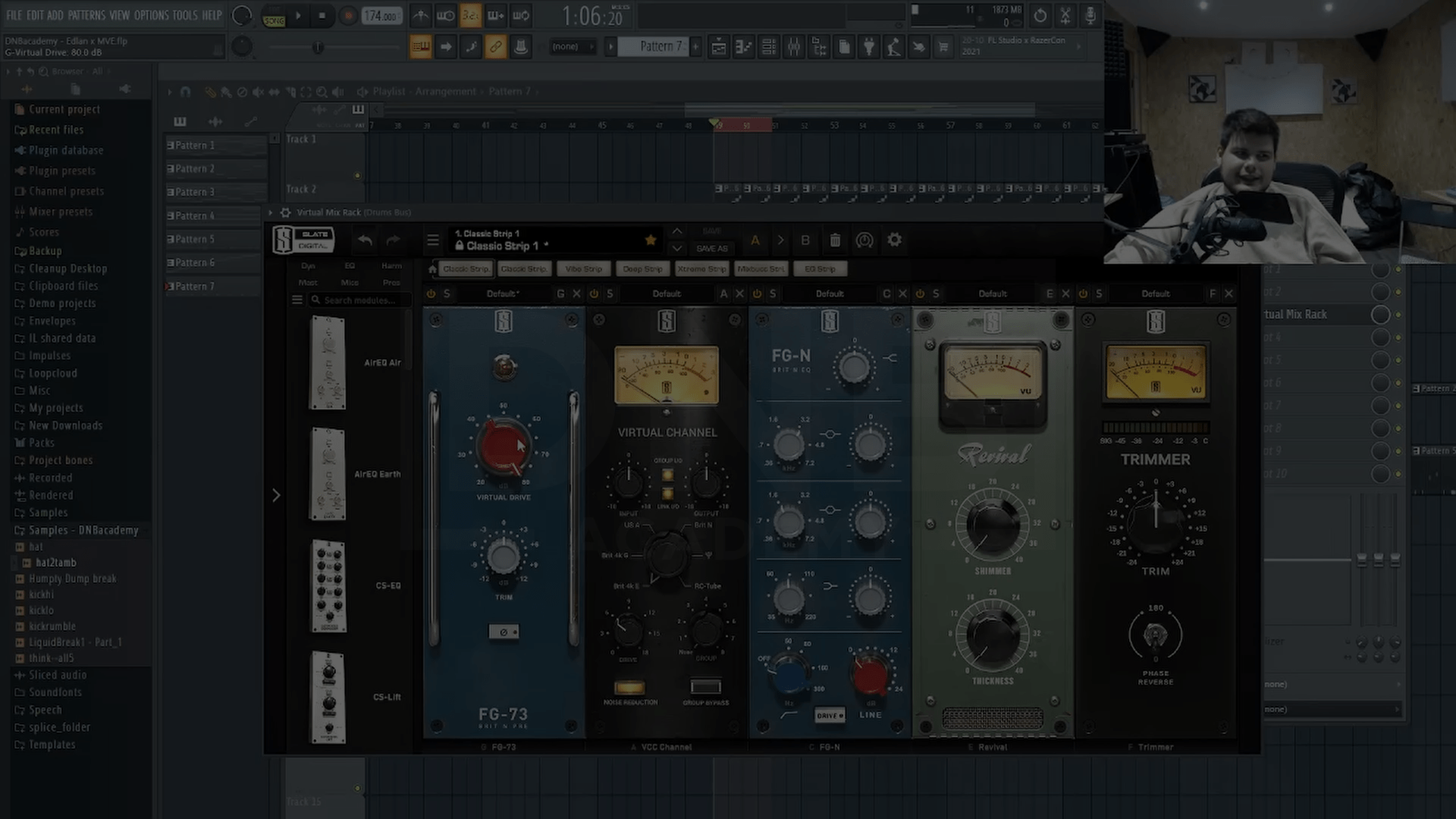Flip the Trimmer Phase Reverse switch

click(1155, 635)
